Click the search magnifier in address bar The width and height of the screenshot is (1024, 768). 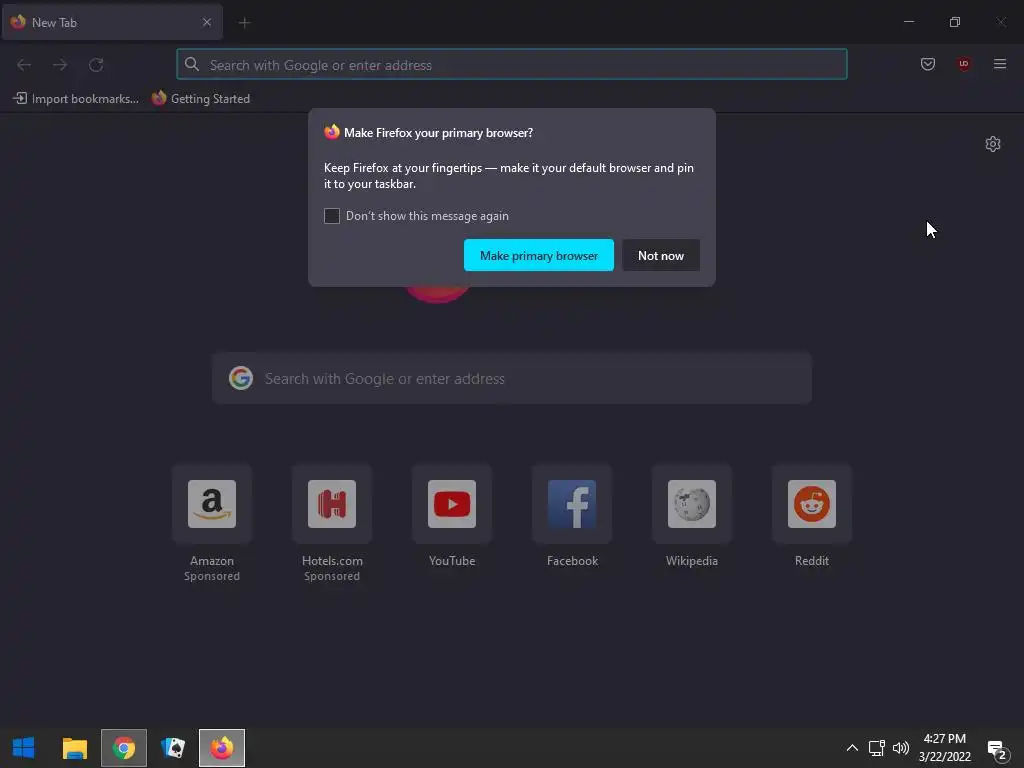click(191, 64)
